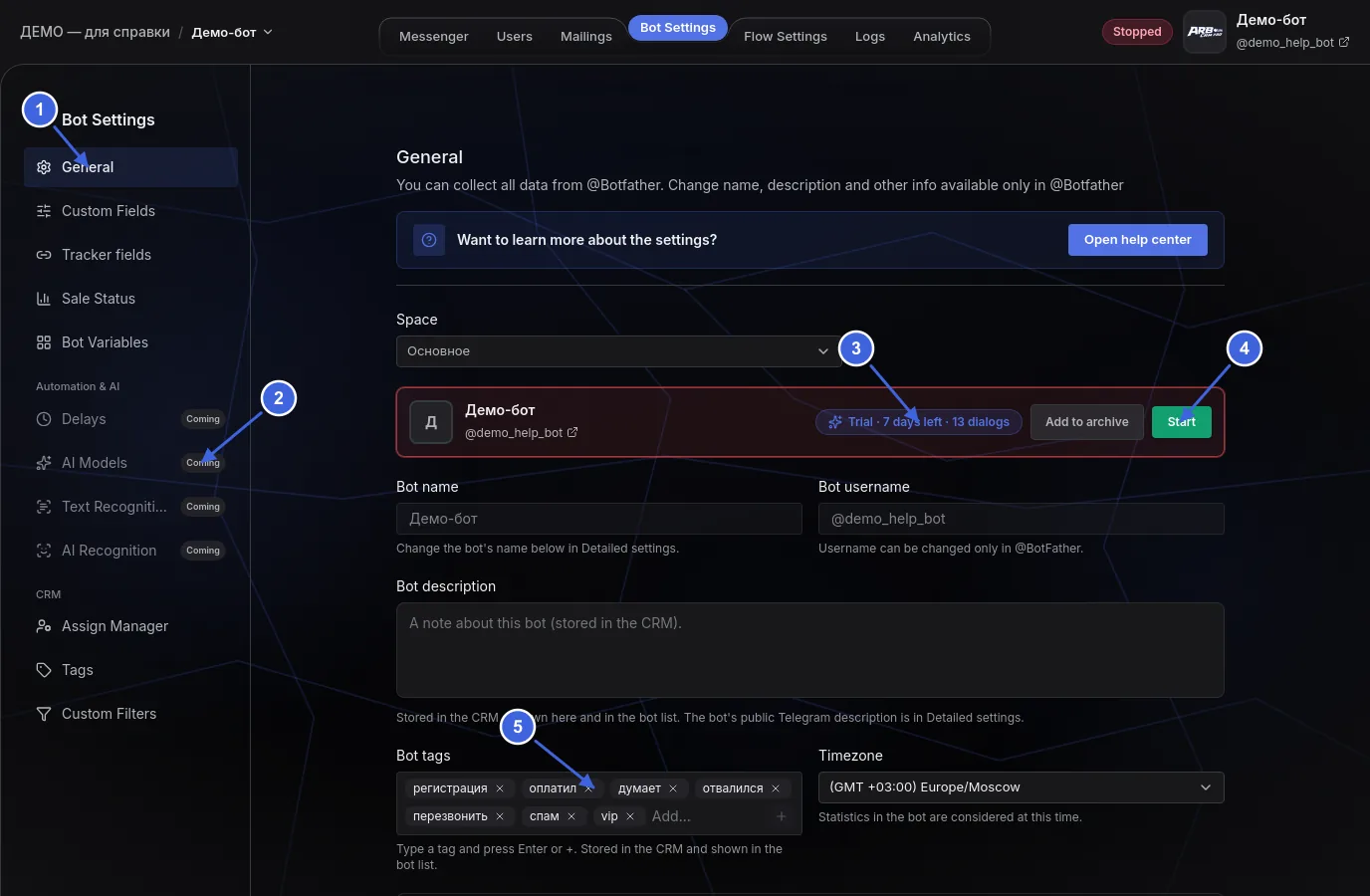This screenshot has height=896, width=1370.
Task: Click the Open help center button
Action: point(1138,240)
